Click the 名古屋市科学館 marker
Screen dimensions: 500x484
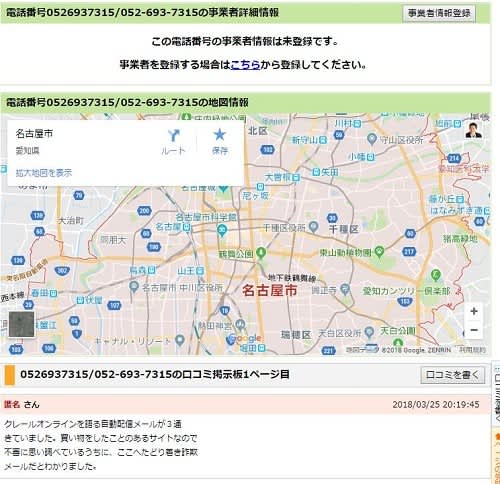tap(222, 229)
